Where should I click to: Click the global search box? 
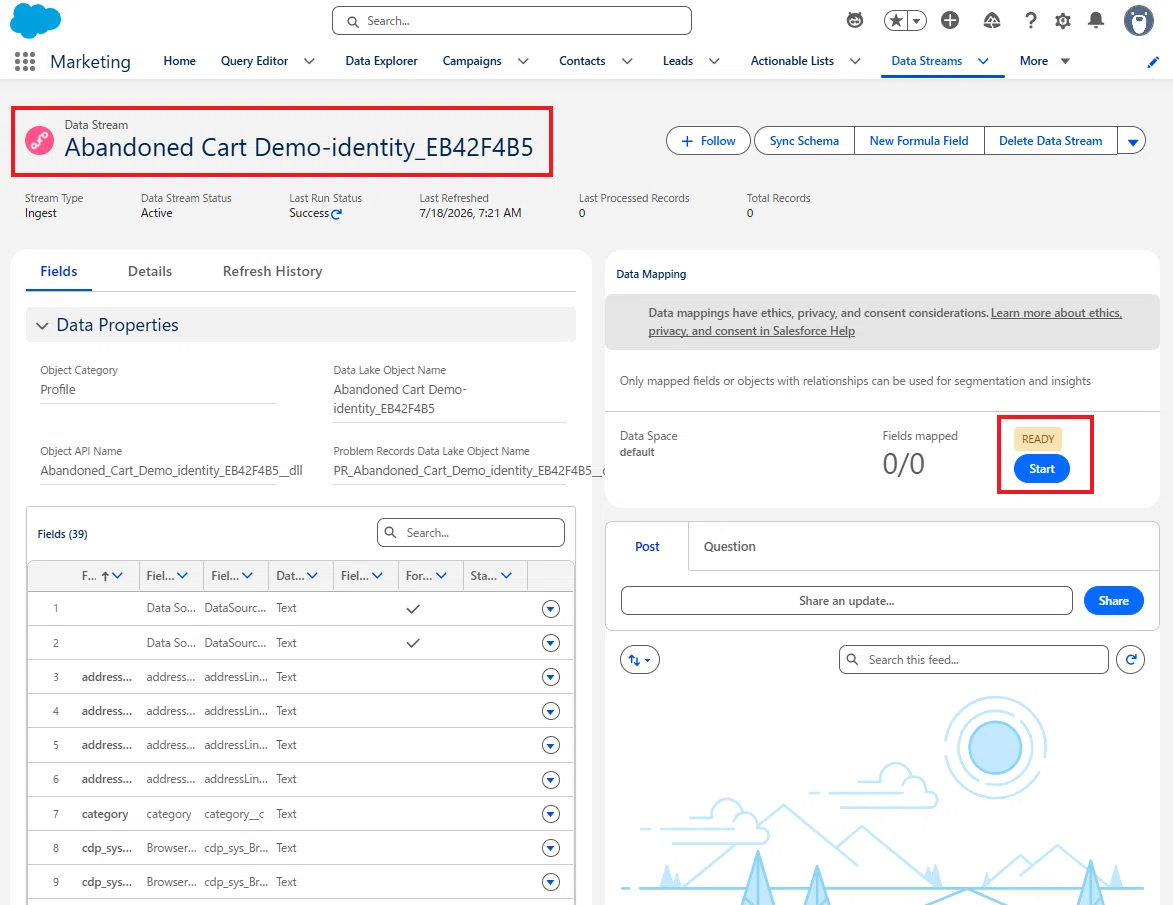click(512, 21)
